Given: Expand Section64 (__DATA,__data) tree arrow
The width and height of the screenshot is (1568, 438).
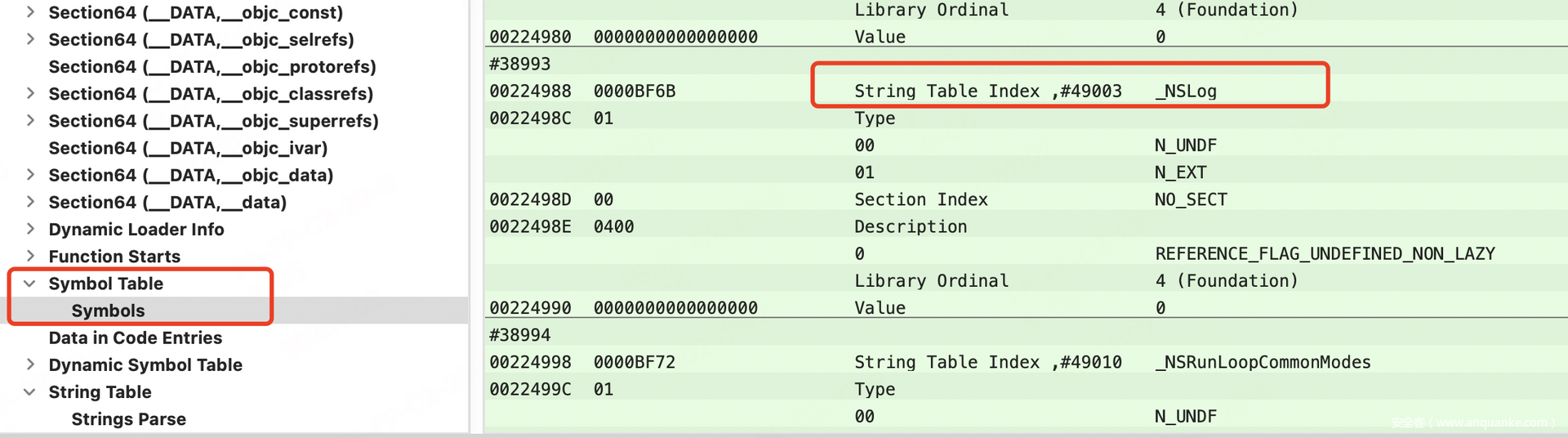Looking at the screenshot, I should point(30,202).
